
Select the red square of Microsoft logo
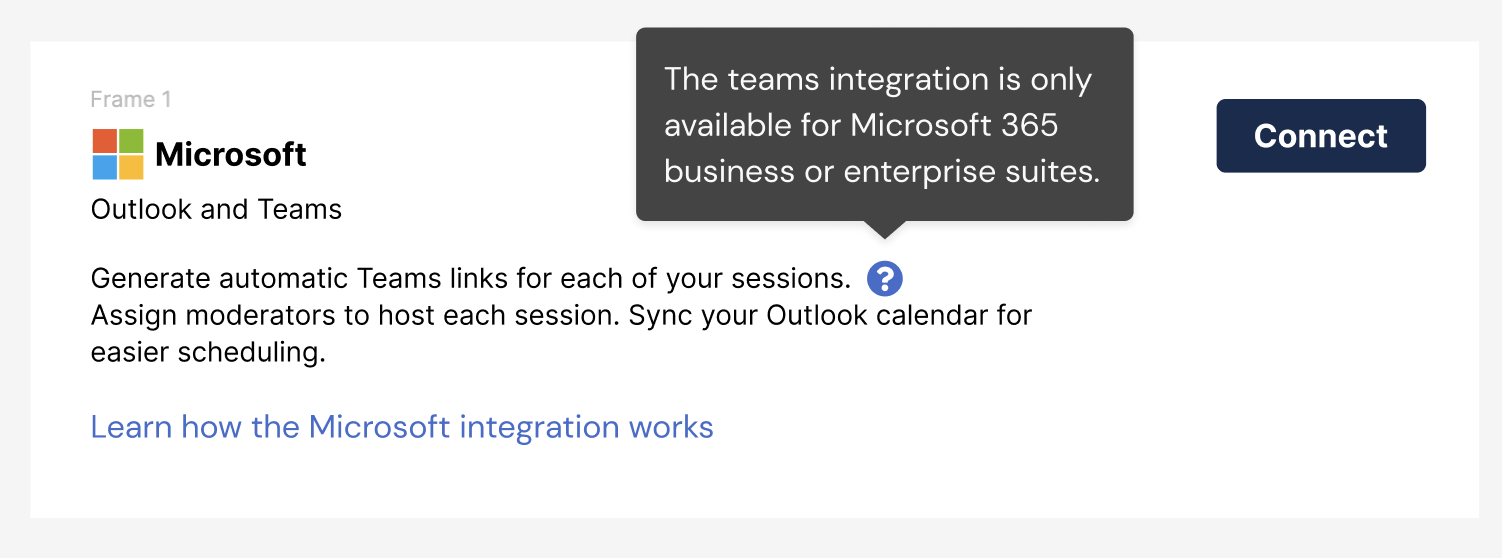(104, 140)
